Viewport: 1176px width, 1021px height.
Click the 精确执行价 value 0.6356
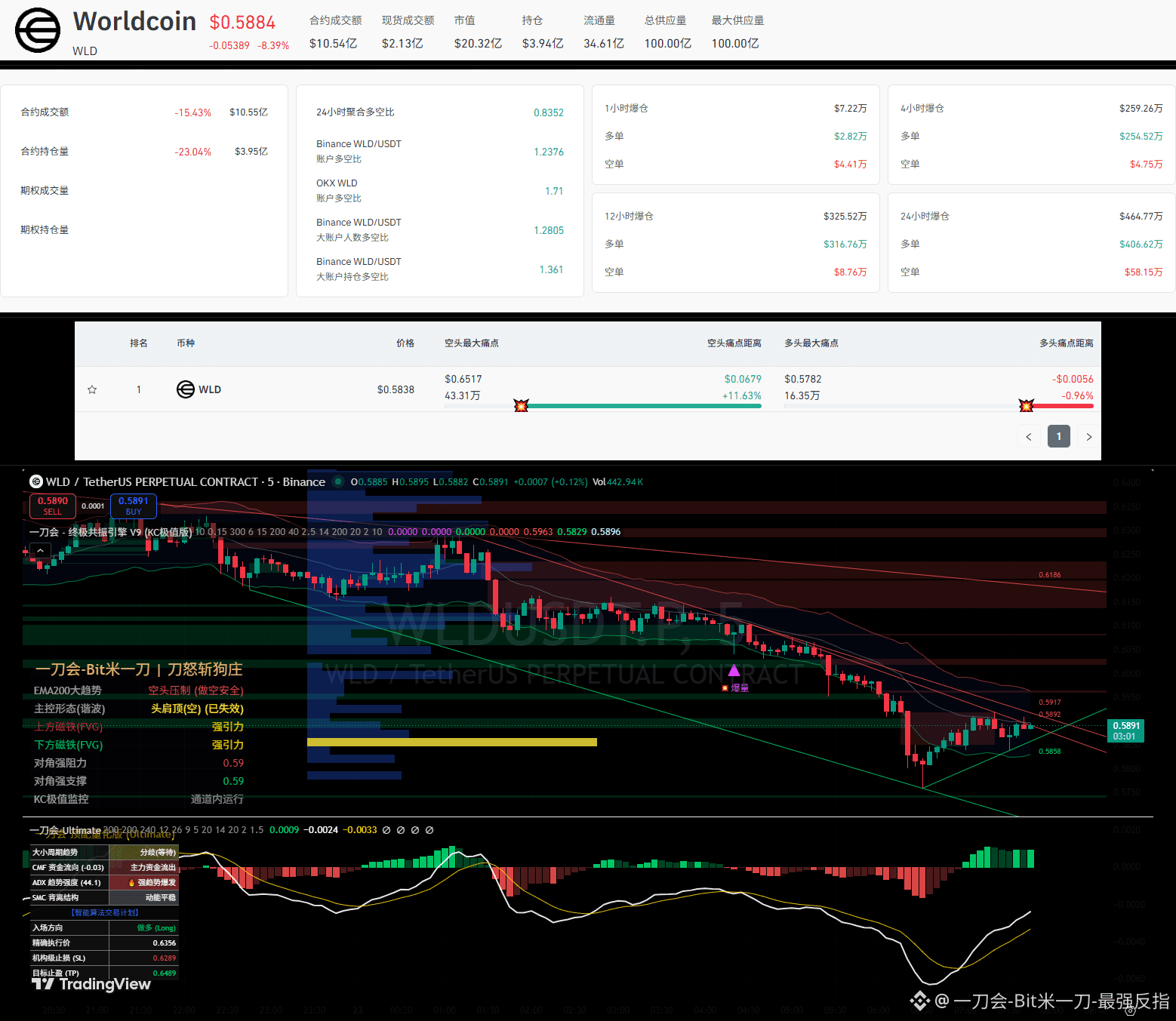click(x=165, y=943)
